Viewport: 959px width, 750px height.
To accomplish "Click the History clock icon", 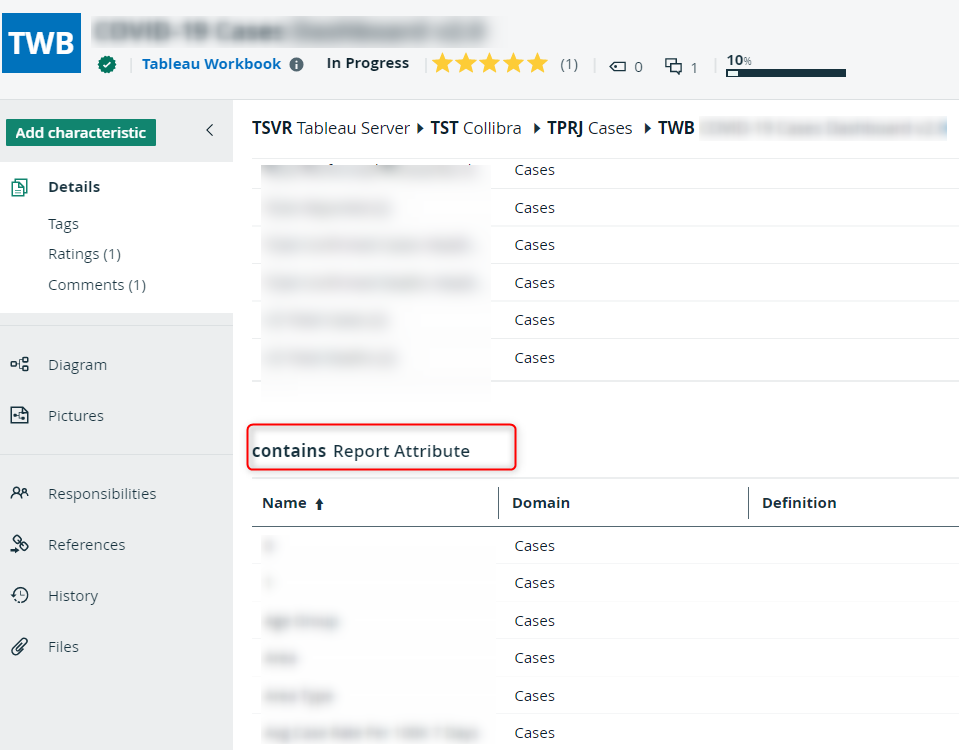I will pos(20,595).
